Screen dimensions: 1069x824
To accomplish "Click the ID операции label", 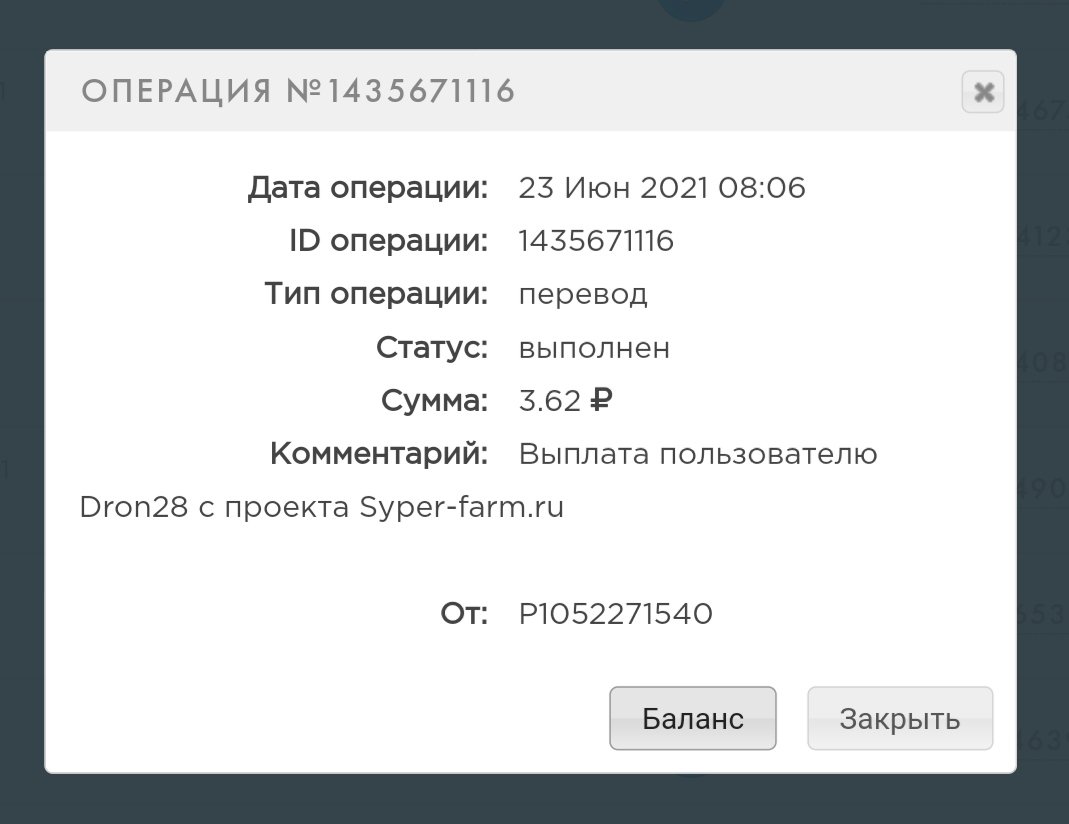I will click(388, 241).
